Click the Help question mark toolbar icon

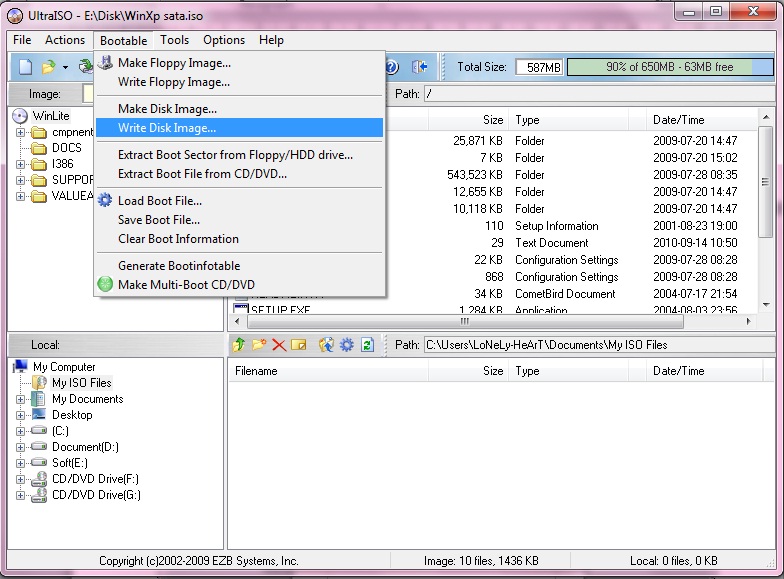392,66
